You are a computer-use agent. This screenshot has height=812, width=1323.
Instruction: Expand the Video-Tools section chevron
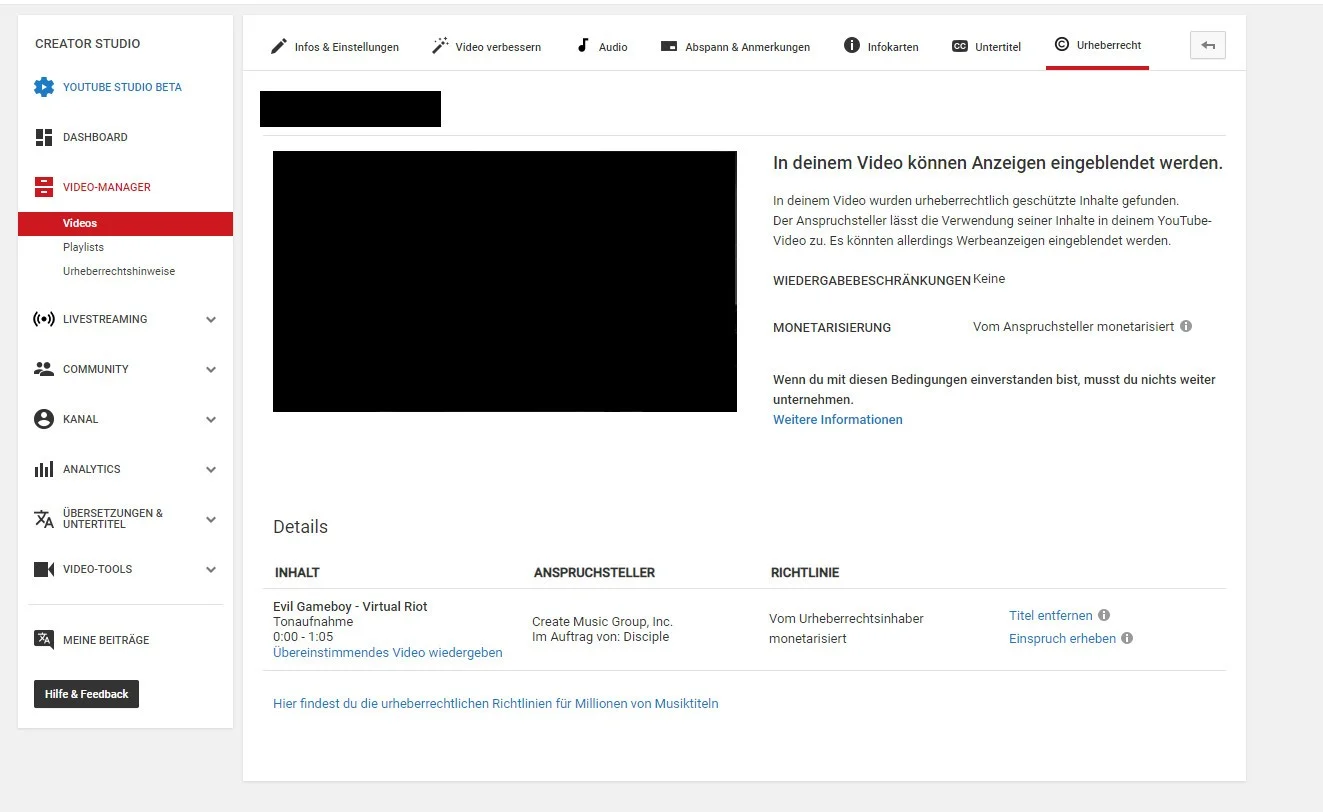point(211,570)
